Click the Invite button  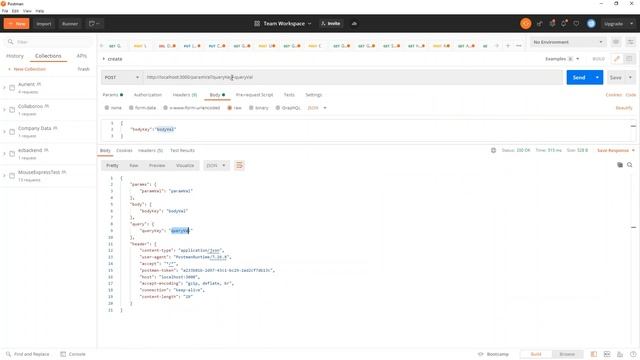click(331, 24)
